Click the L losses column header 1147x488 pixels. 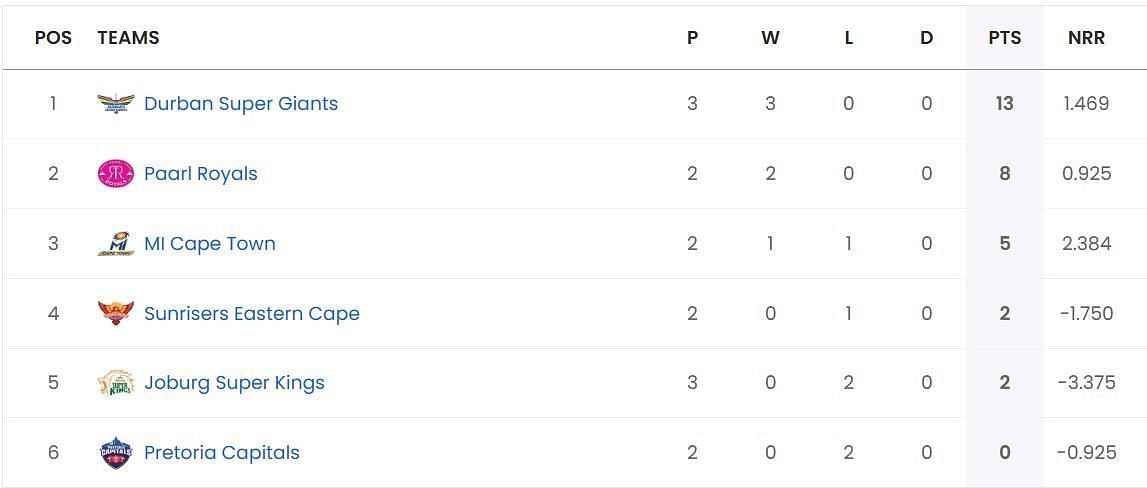[x=849, y=38]
